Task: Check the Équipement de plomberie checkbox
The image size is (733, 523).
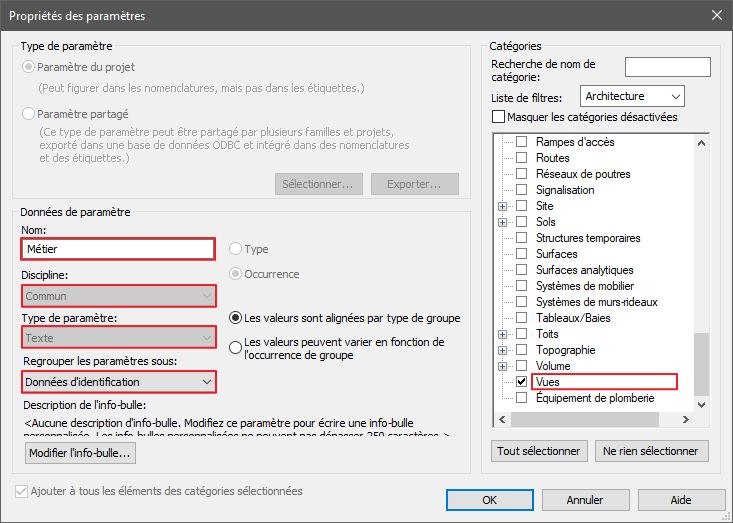Action: point(521,398)
